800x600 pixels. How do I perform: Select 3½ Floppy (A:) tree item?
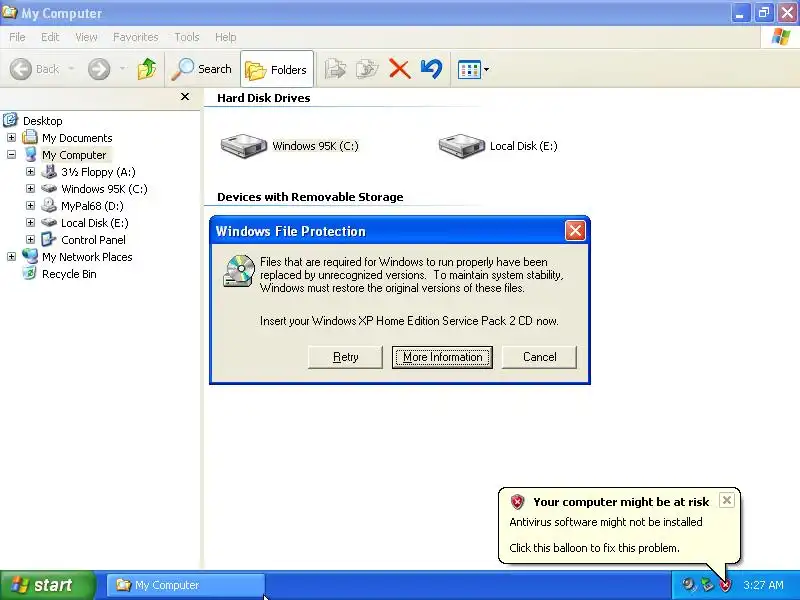pos(98,172)
